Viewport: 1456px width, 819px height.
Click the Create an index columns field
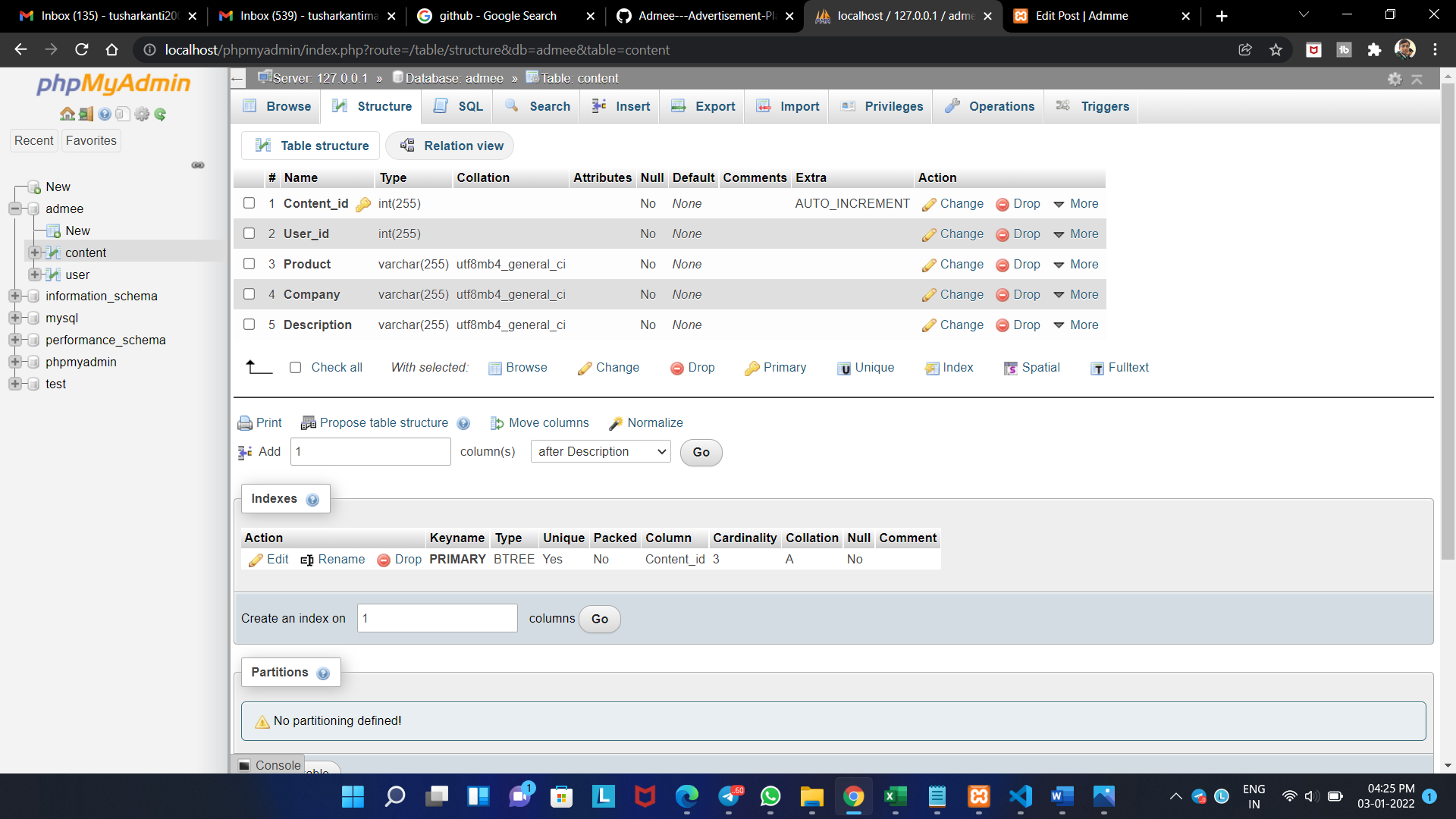(437, 618)
